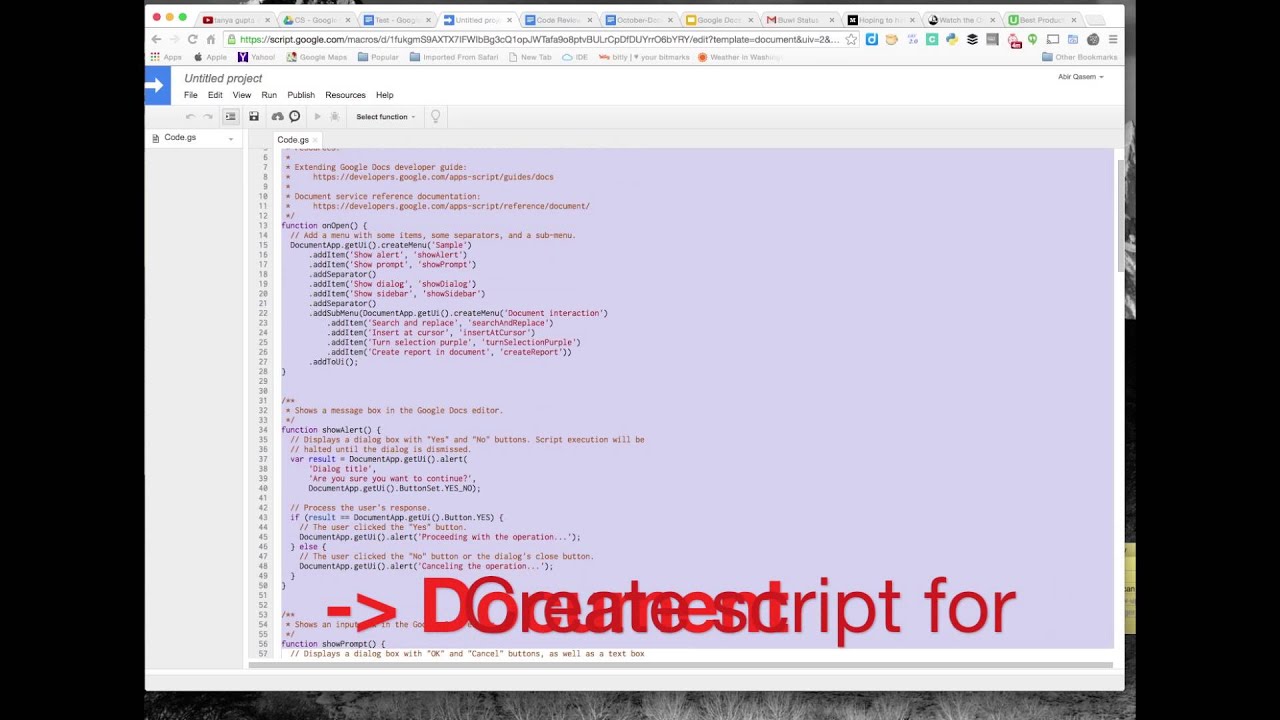Open current project's triggers clock icon

[x=295, y=117]
